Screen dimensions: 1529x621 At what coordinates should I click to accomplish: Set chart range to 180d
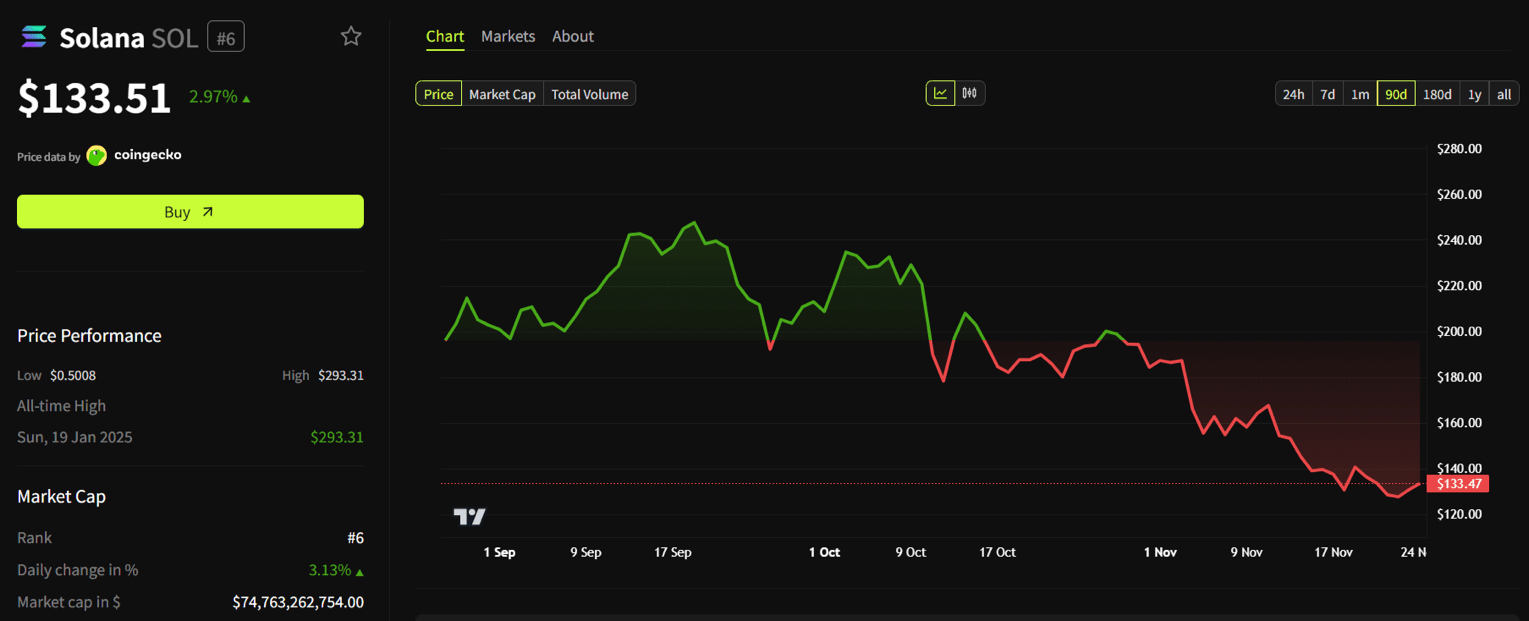[1437, 94]
